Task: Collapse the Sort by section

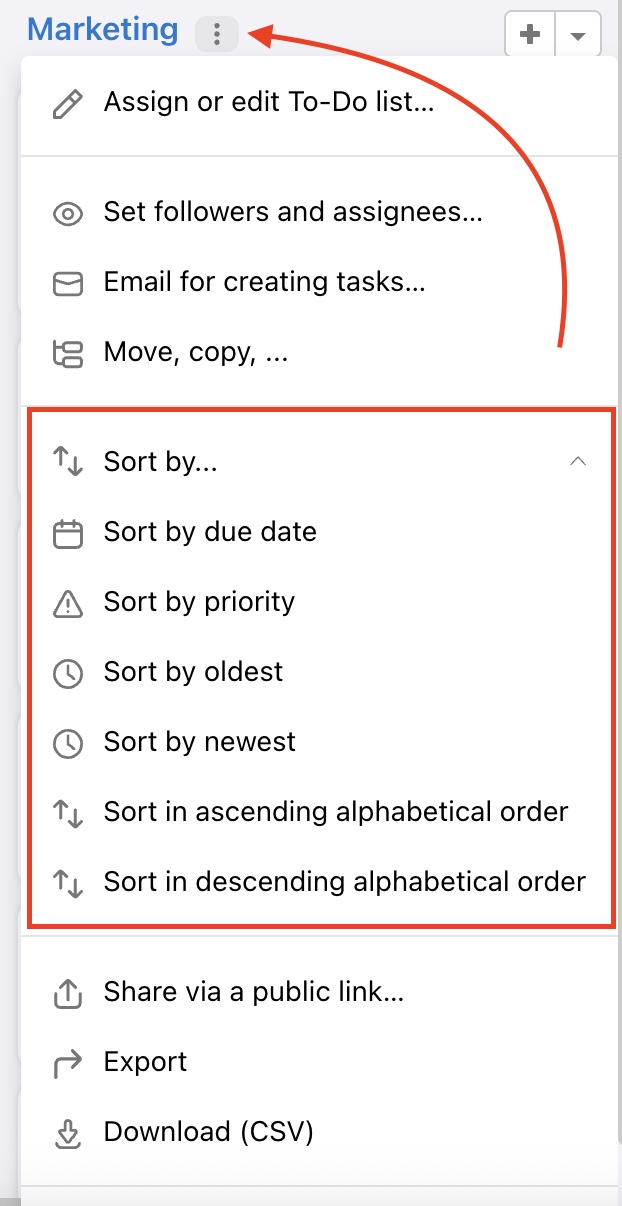Action: (578, 462)
